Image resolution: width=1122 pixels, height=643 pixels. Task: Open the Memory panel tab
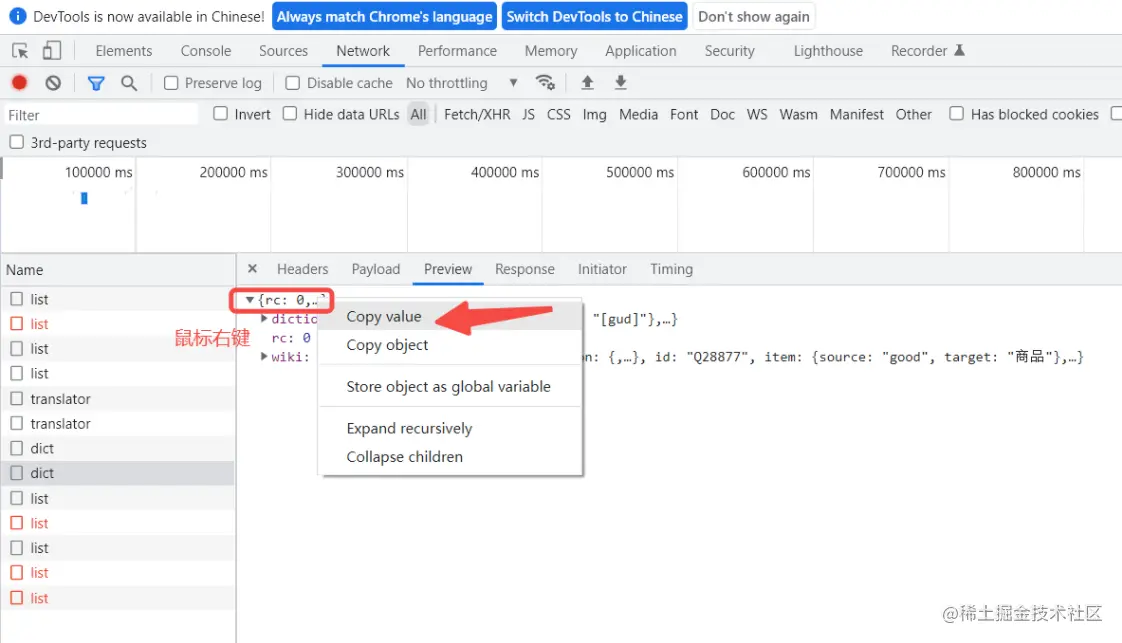(551, 51)
